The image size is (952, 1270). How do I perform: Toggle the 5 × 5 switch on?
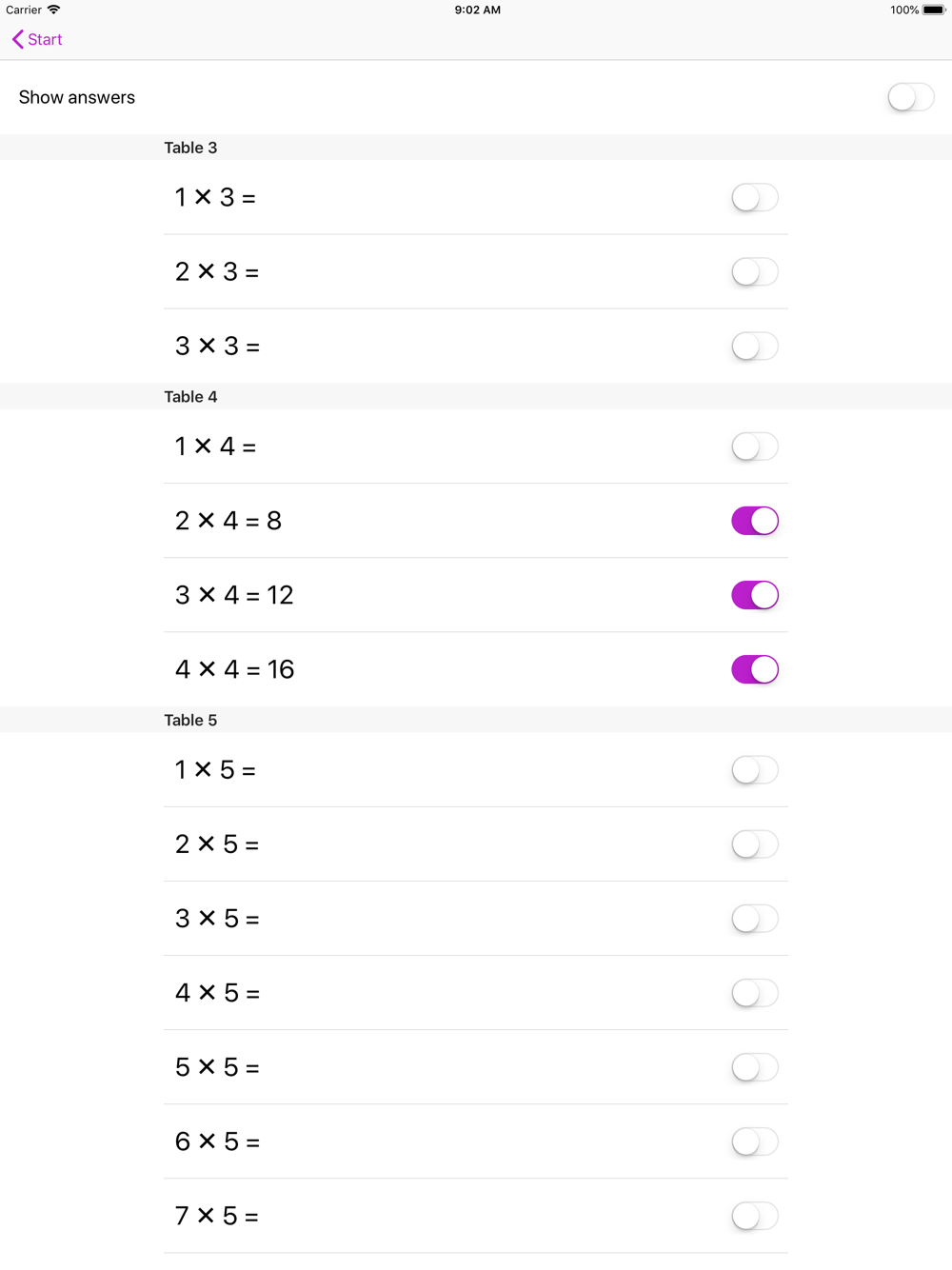tap(754, 1067)
